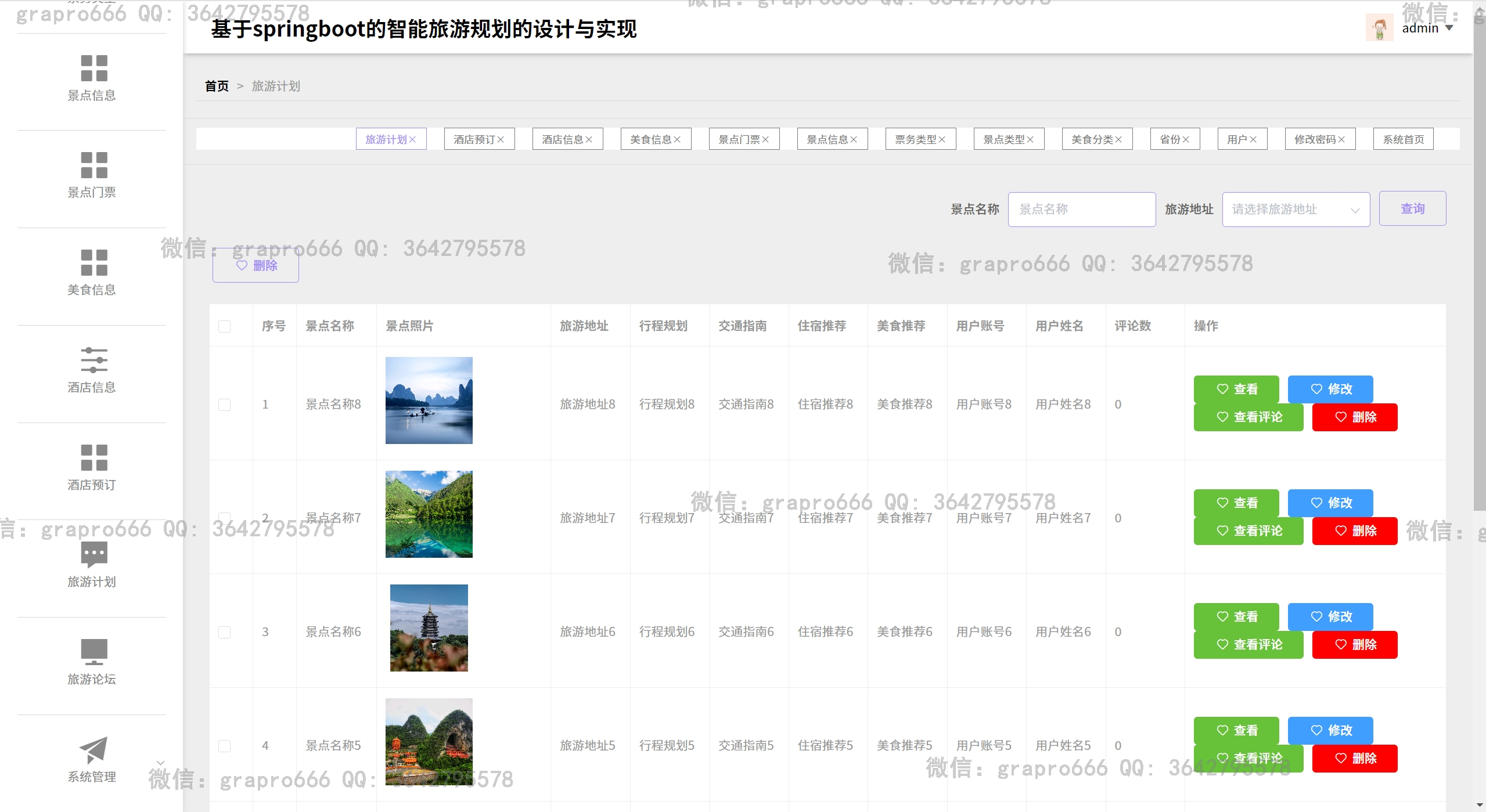This screenshot has height=812, width=1486.
Task: Open 美食信息 sidebar grid icon
Action: click(94, 262)
